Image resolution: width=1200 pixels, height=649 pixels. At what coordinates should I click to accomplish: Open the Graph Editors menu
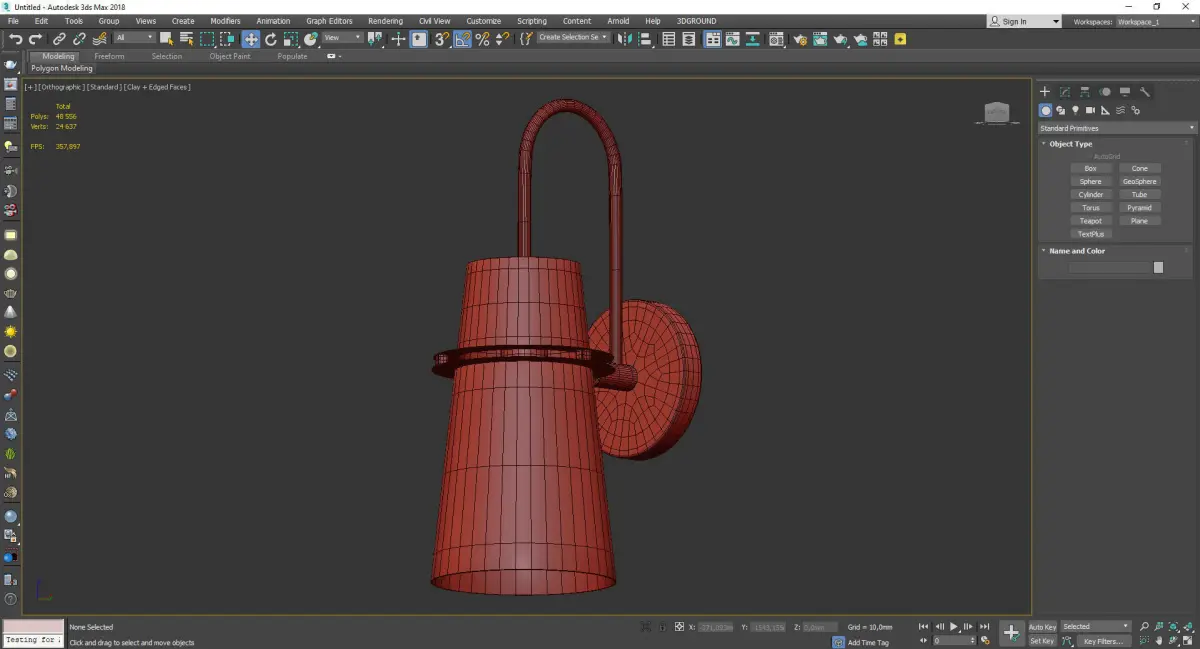pyautogui.click(x=329, y=21)
